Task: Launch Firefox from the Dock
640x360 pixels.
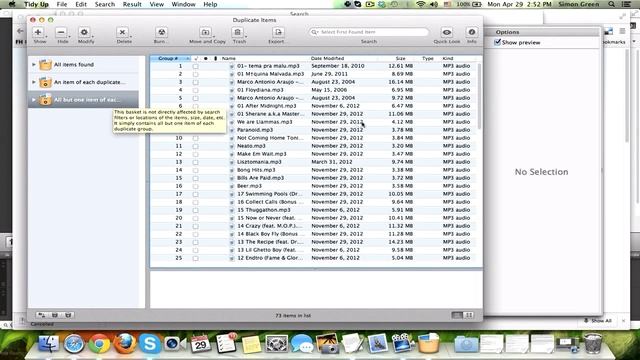Action: pyautogui.click(x=124, y=344)
